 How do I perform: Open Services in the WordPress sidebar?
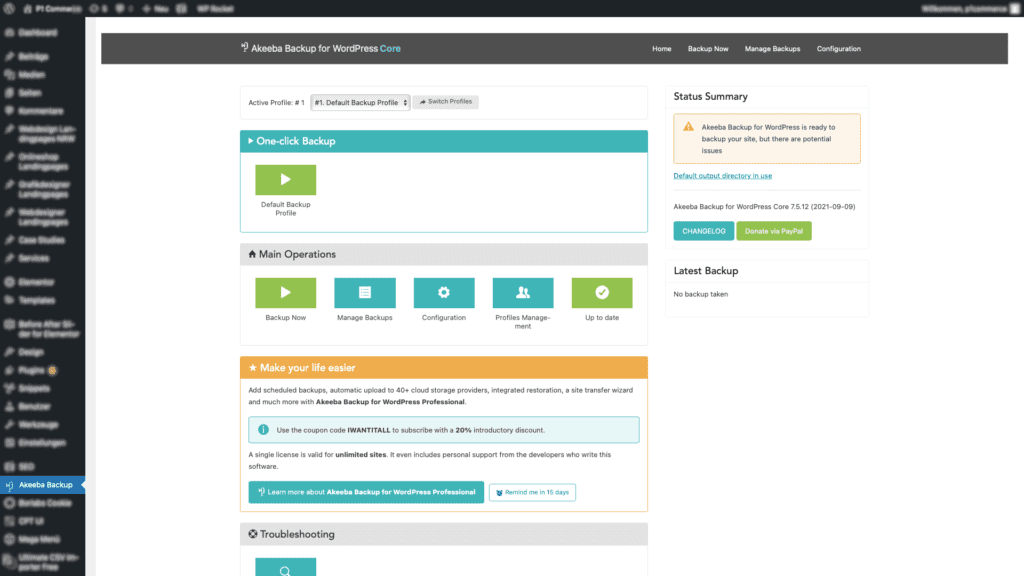point(33,259)
